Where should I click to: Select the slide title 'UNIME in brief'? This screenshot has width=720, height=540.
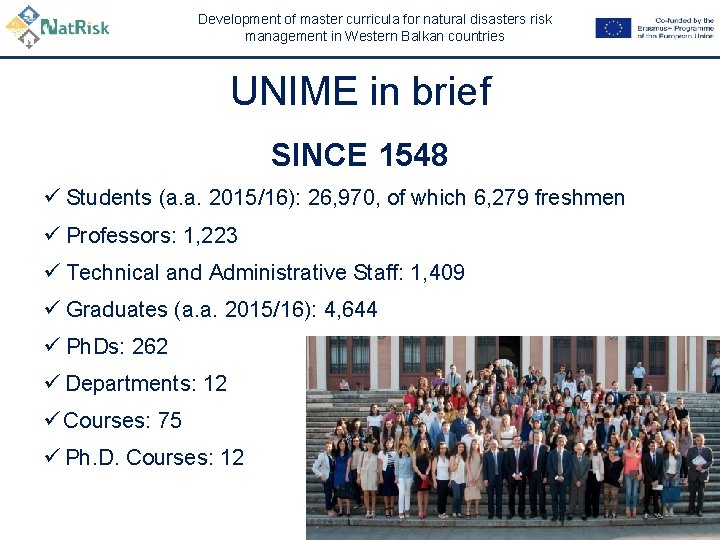361,90
